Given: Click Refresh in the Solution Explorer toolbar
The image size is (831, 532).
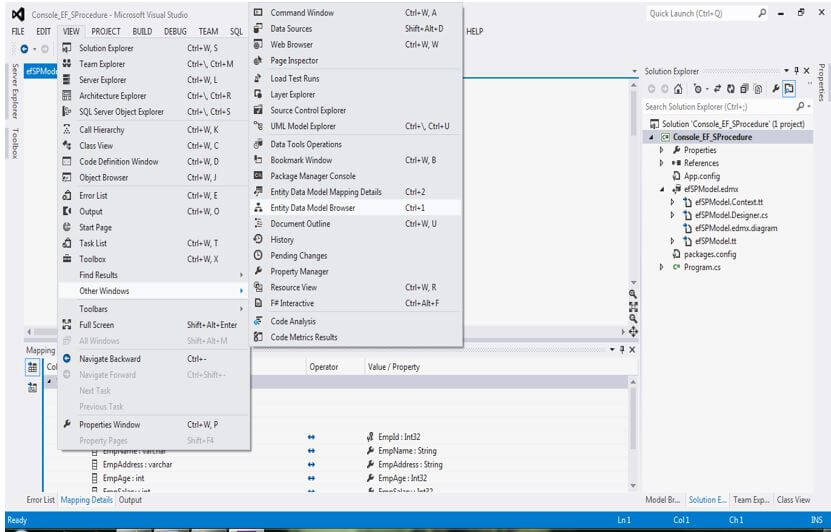Looking at the screenshot, I should point(731,89).
